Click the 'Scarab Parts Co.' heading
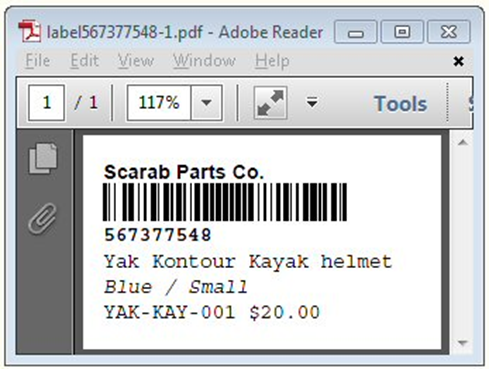The image size is (489, 369). point(184,172)
